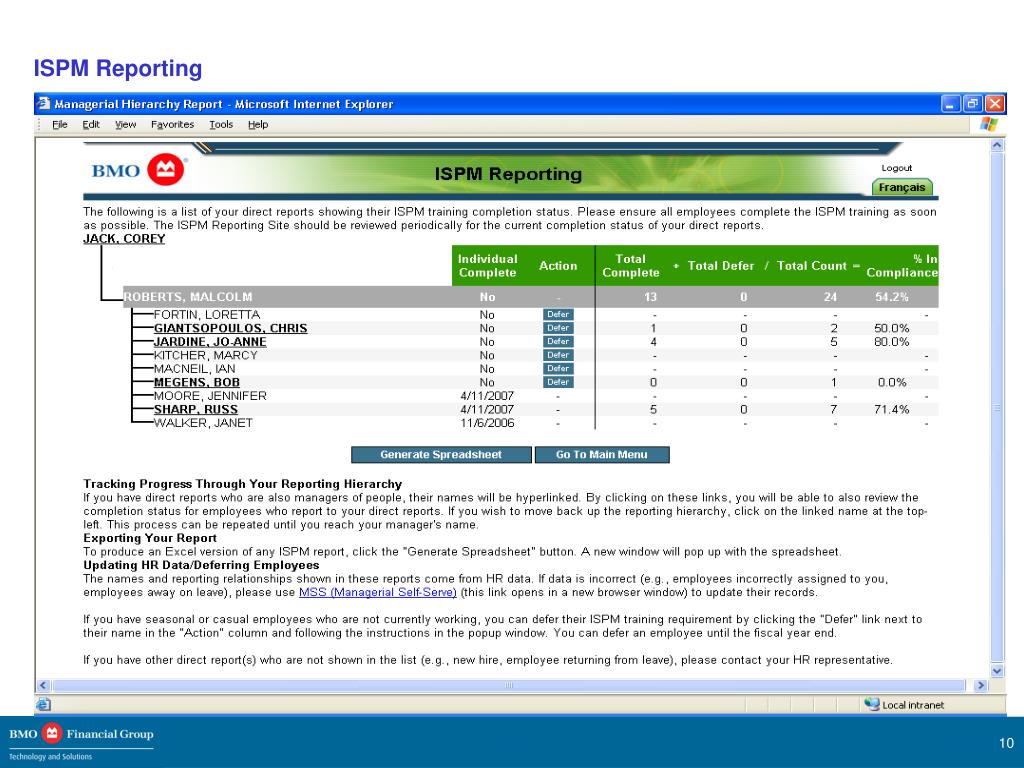This screenshot has width=1024, height=768.
Task: Click the Total Count column header
Action: 812,266
